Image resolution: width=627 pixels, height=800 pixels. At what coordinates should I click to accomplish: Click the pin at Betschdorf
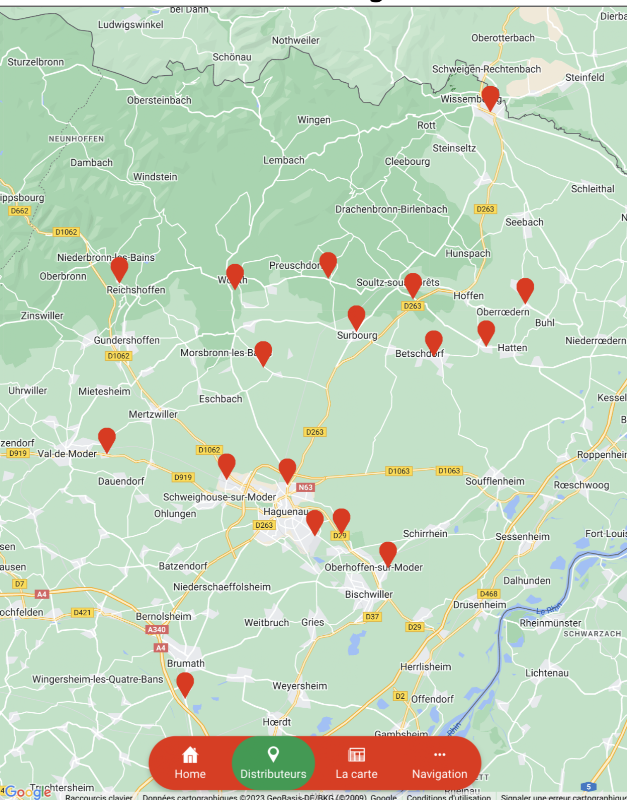point(434,343)
